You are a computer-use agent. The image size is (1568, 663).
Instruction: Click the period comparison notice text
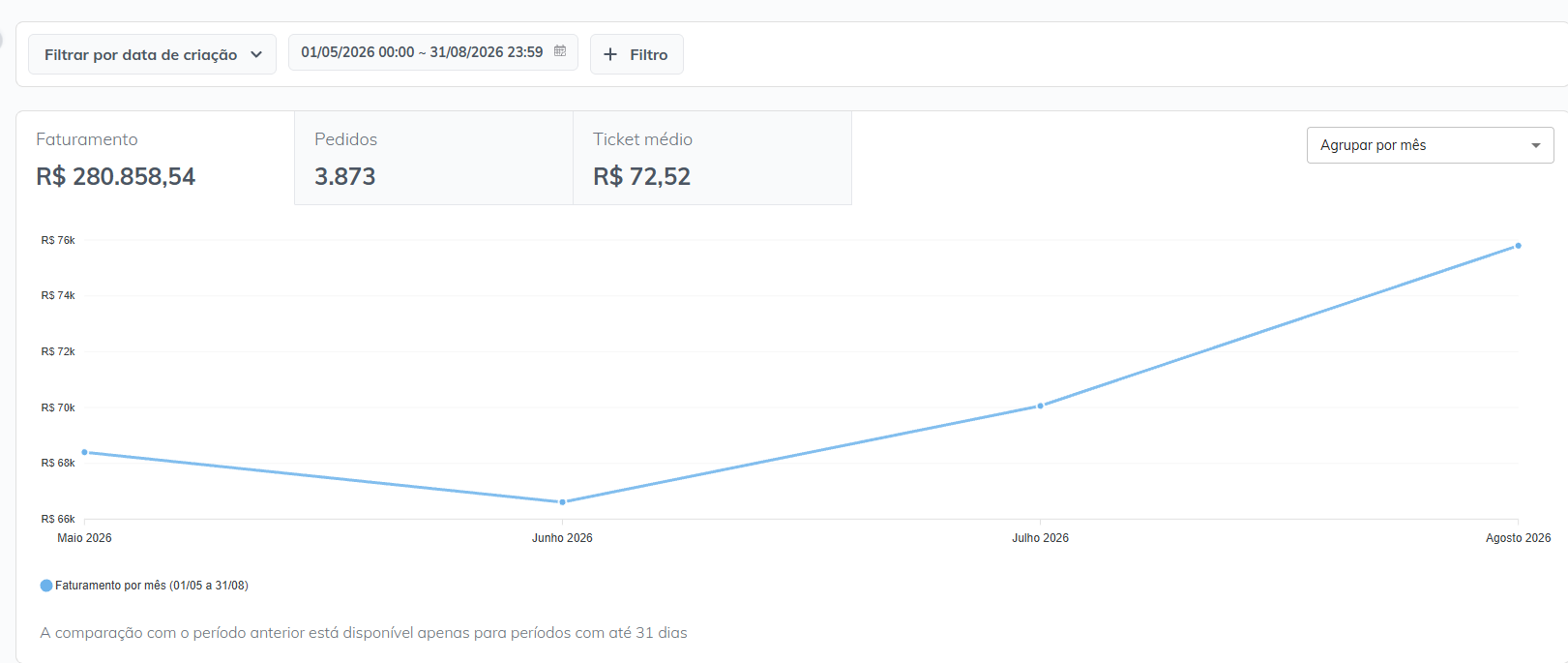pos(364,633)
